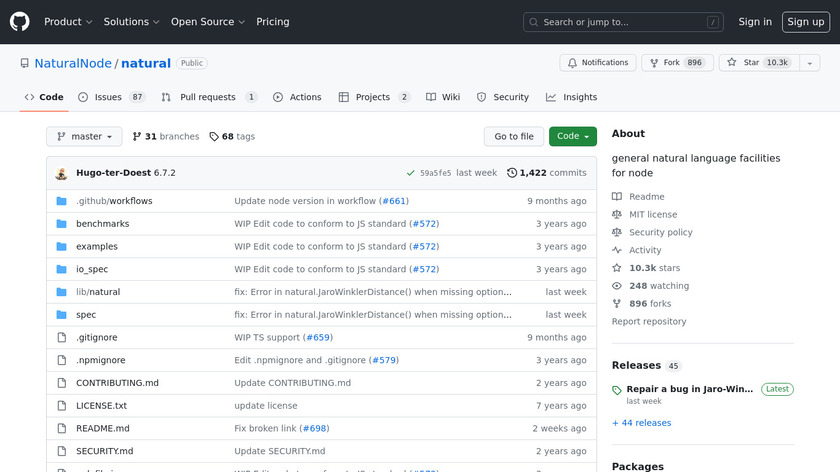Click the Go to file button
The image size is (840, 472).
[514, 137]
